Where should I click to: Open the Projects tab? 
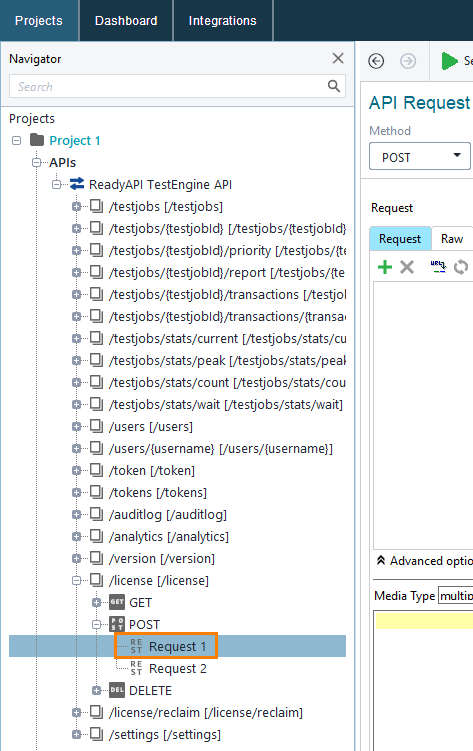click(x=39, y=21)
